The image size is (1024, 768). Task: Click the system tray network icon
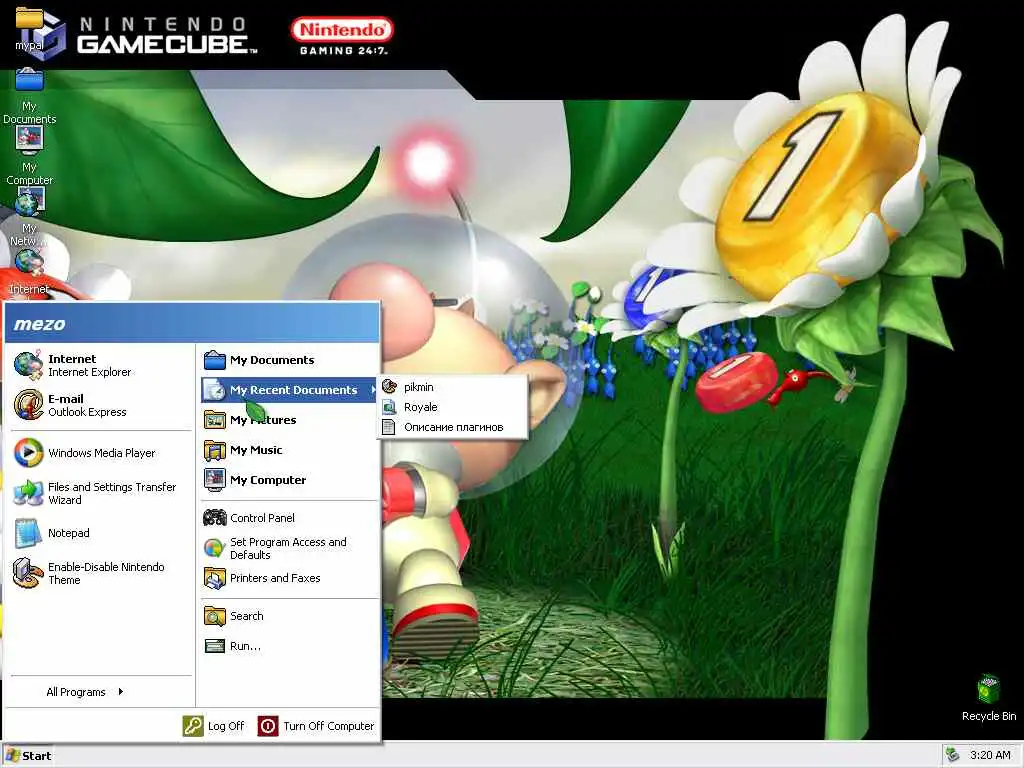pyautogui.click(x=952, y=755)
